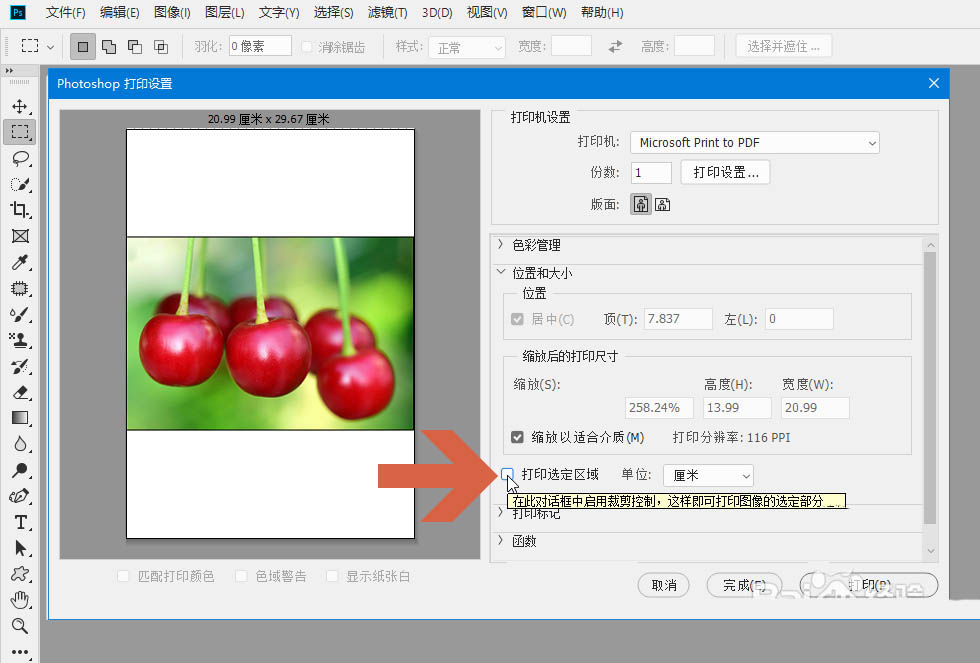
Task: Click the 缩放 percentage field
Action: coord(659,407)
